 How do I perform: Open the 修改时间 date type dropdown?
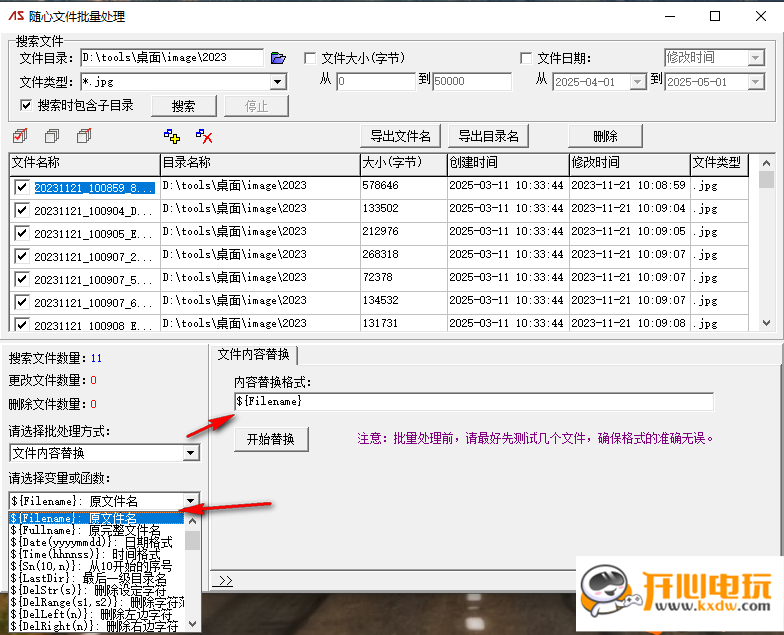(756, 58)
